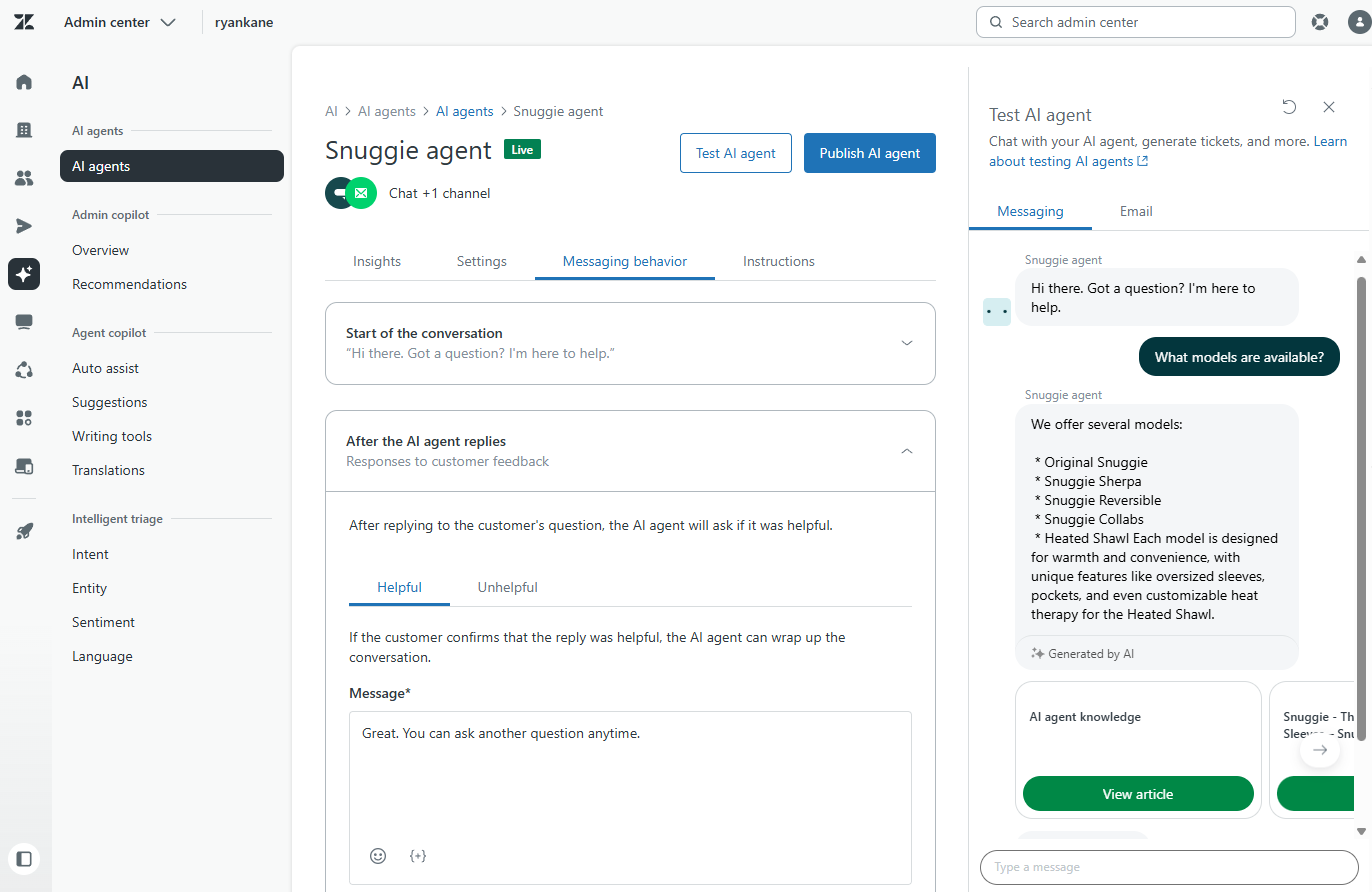Open the help icon near the search bar
This screenshot has height=892, width=1372.
click(x=1320, y=21)
